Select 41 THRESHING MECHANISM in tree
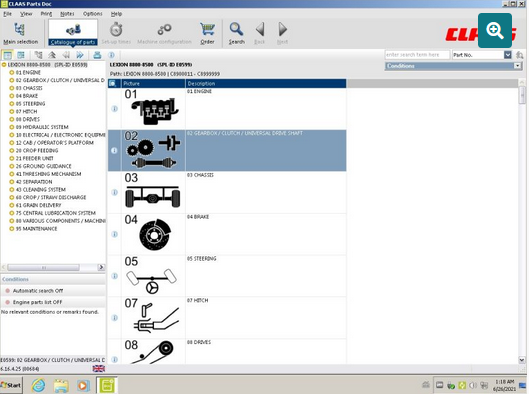529x394 pixels. point(48,174)
